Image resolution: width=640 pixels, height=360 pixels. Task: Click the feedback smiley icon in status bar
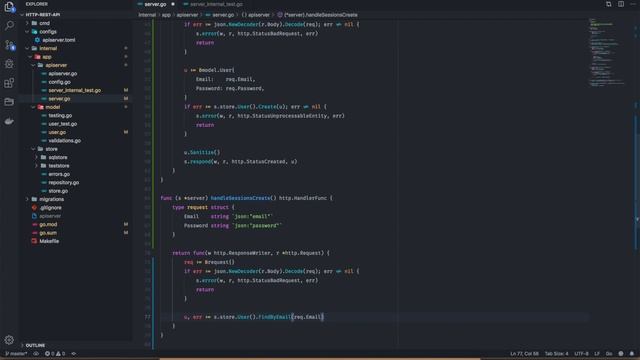[x=621, y=353]
